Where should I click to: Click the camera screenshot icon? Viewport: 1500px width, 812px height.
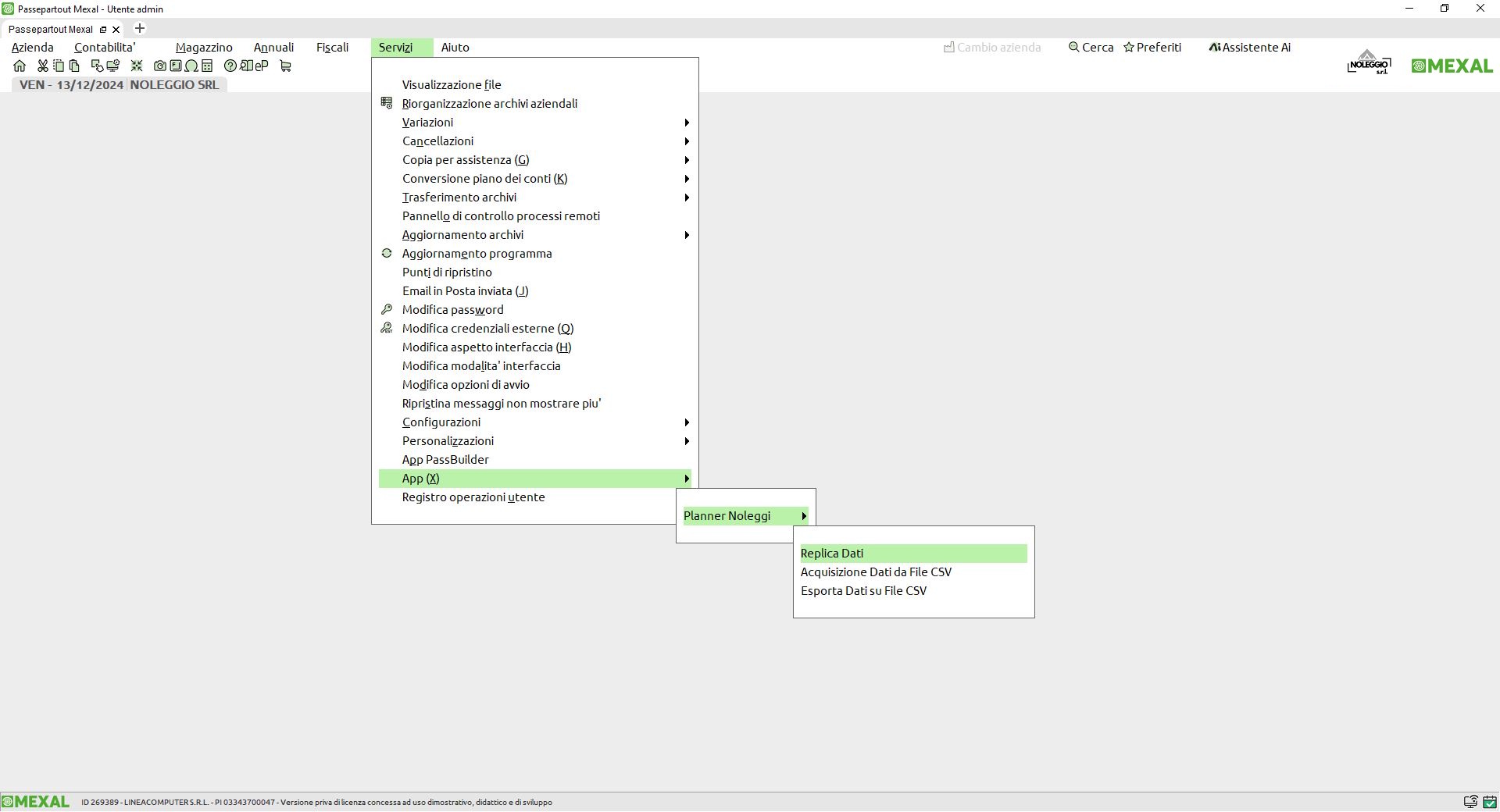(160, 66)
